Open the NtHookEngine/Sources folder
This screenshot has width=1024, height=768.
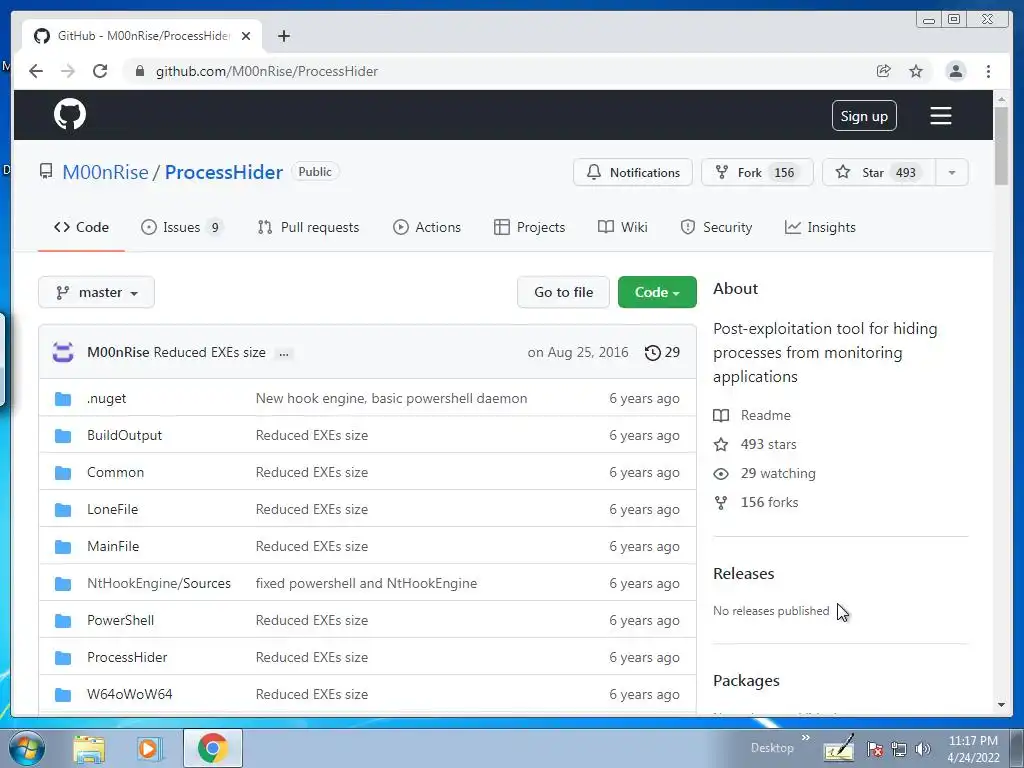point(159,583)
